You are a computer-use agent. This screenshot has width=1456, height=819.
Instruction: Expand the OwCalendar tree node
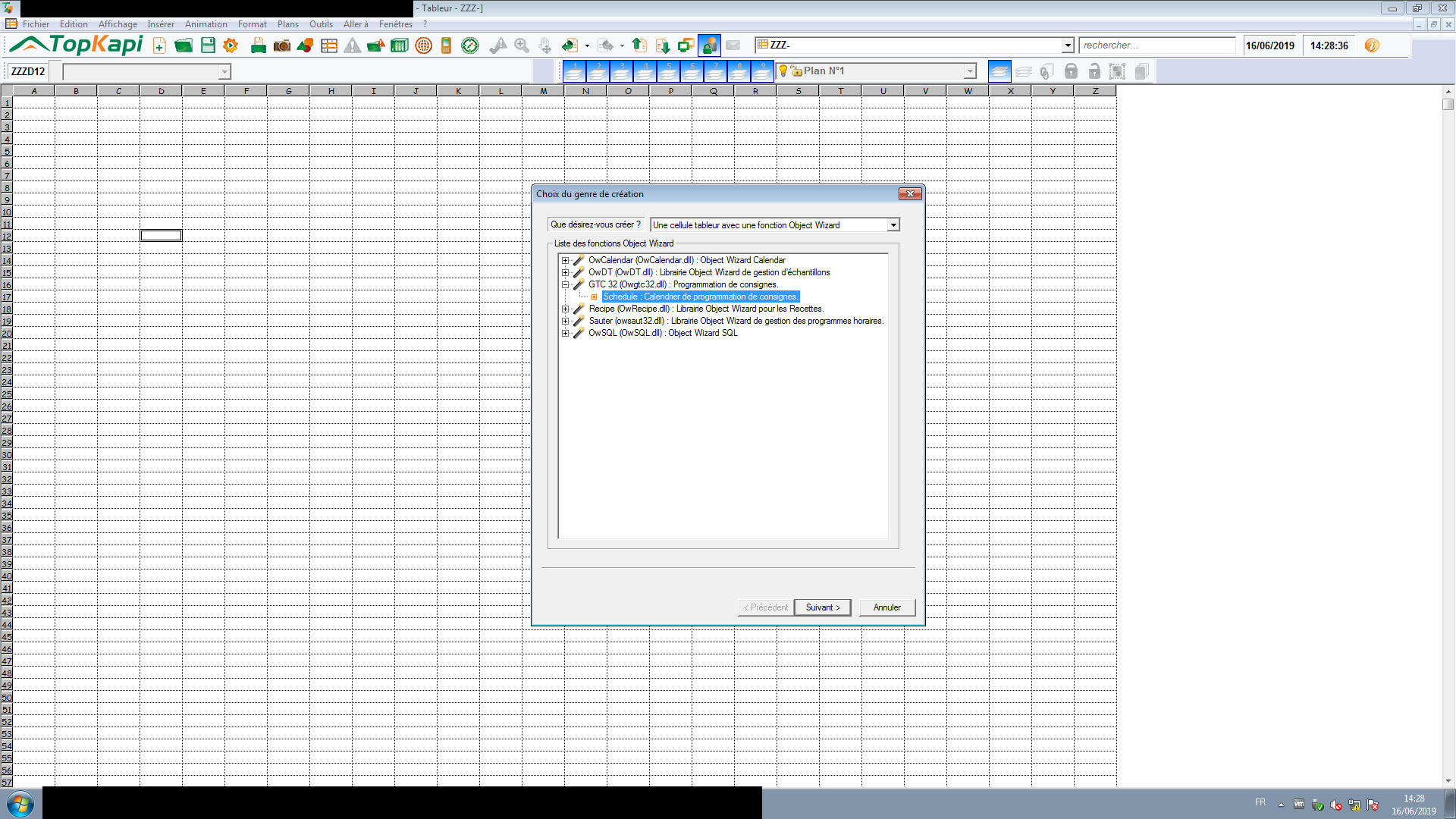click(x=565, y=260)
